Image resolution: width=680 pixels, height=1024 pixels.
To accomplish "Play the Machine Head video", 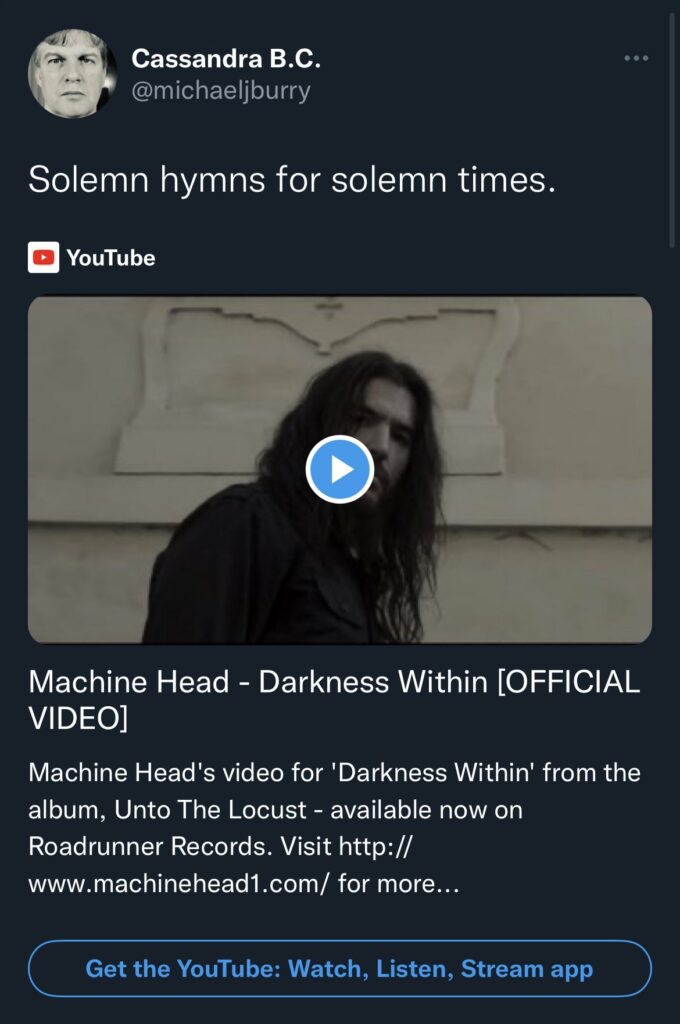I will point(340,469).
